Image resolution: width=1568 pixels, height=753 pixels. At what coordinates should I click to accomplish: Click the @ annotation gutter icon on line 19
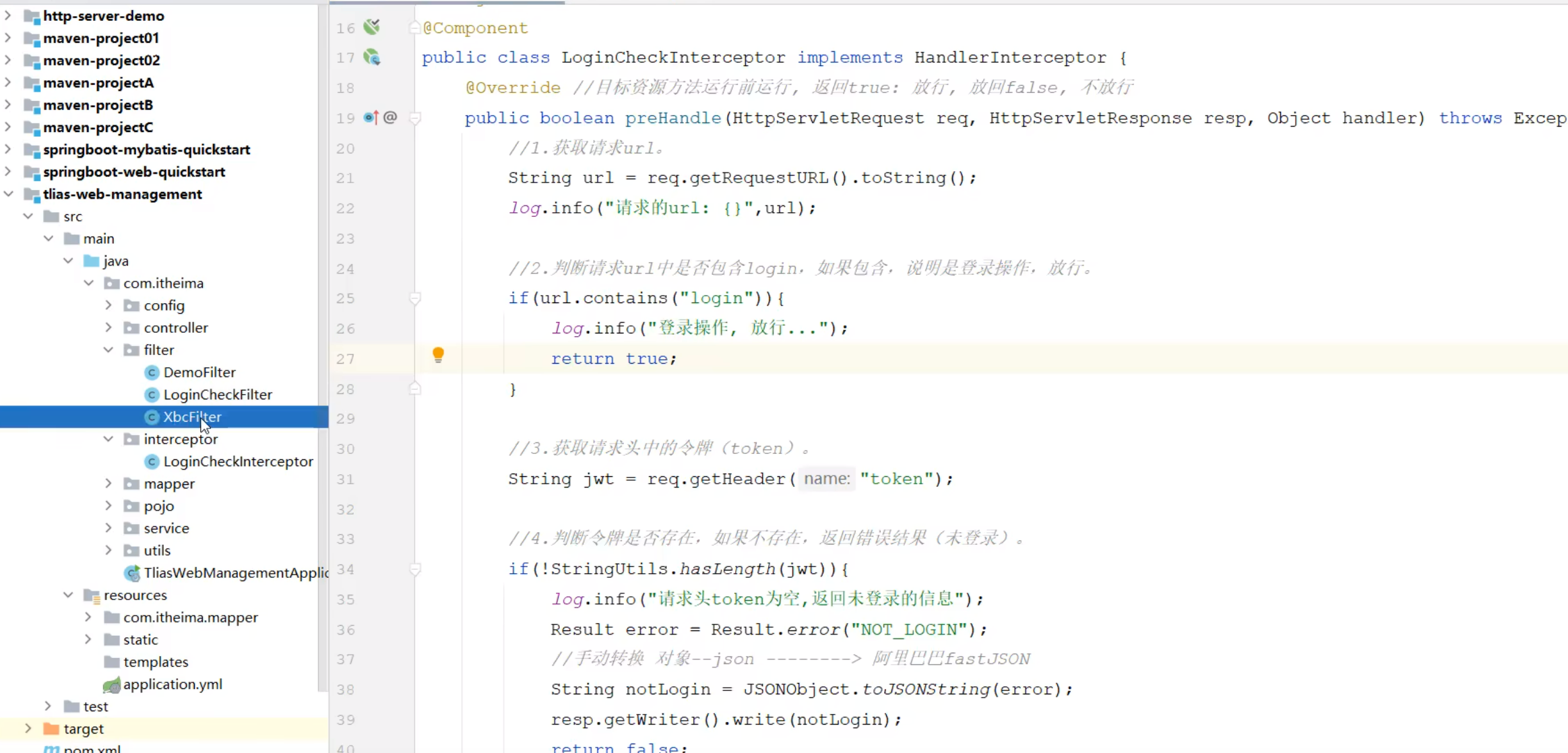(x=390, y=117)
